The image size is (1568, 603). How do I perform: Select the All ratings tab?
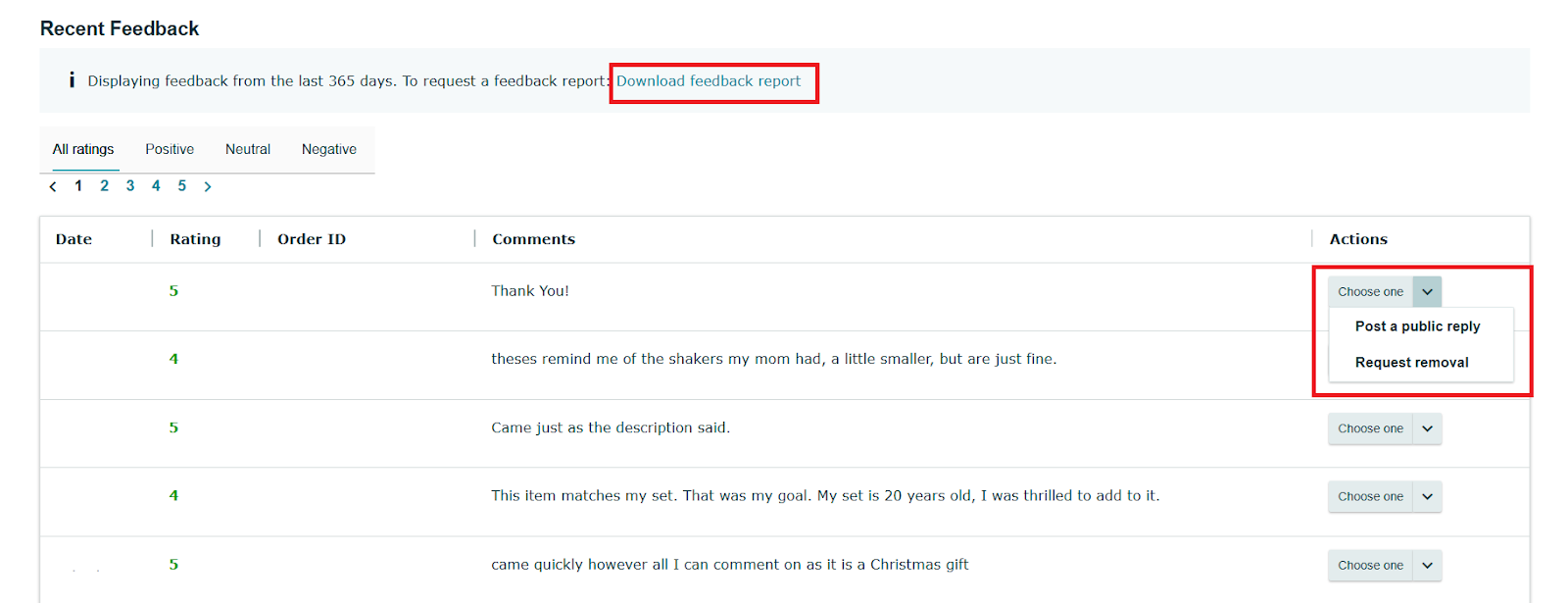coord(82,149)
